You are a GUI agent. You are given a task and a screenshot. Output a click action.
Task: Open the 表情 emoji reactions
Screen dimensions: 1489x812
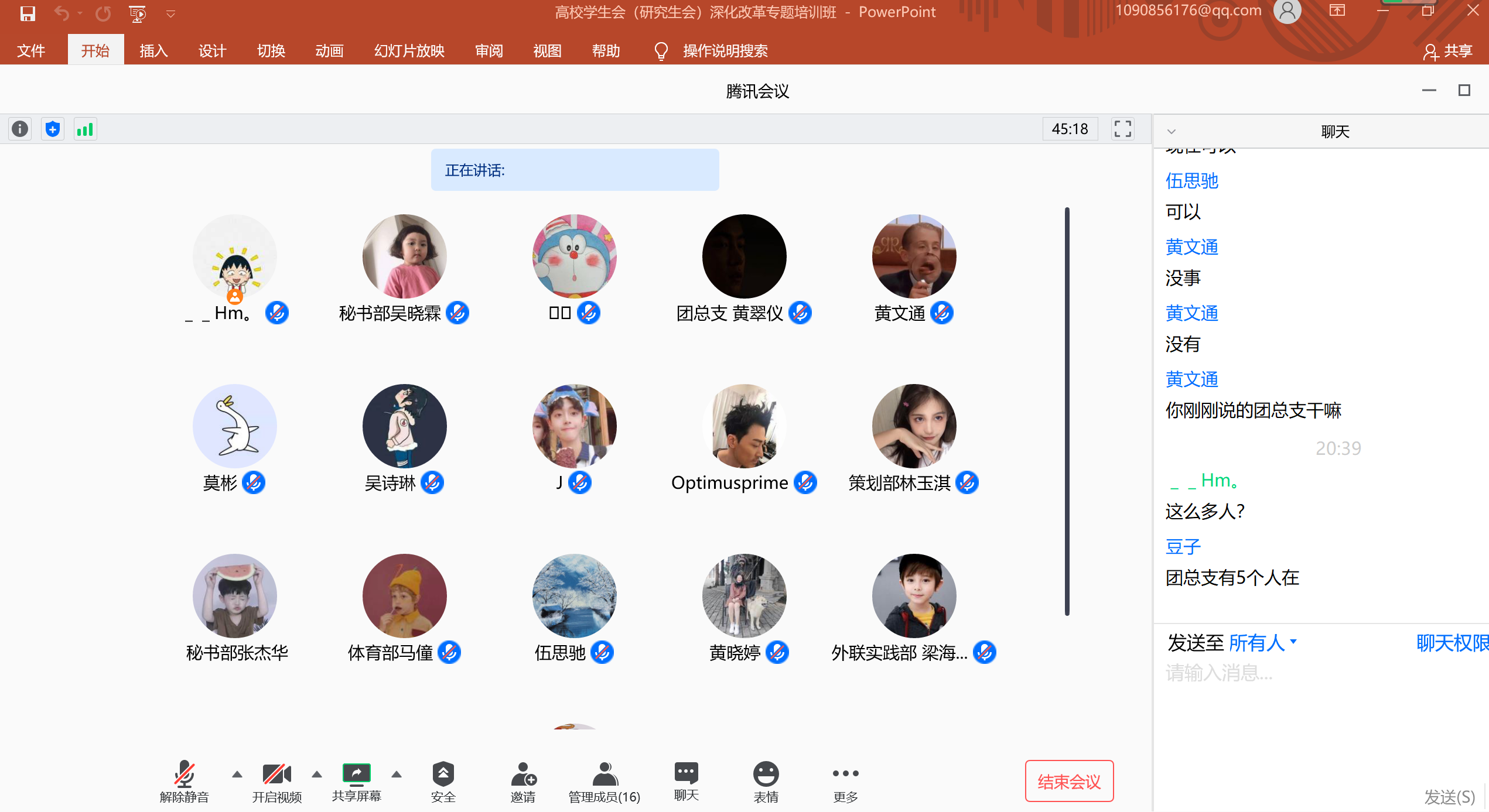[766, 782]
